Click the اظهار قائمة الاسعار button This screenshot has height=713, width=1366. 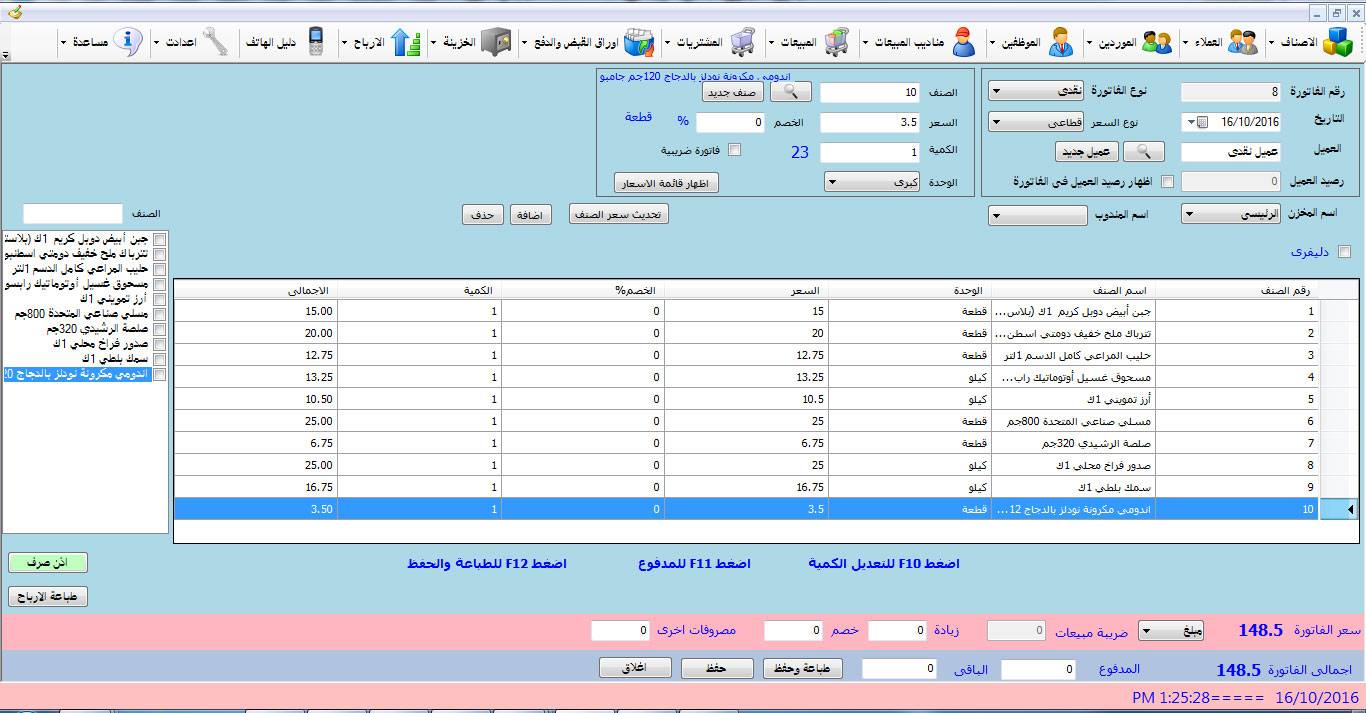tap(666, 183)
